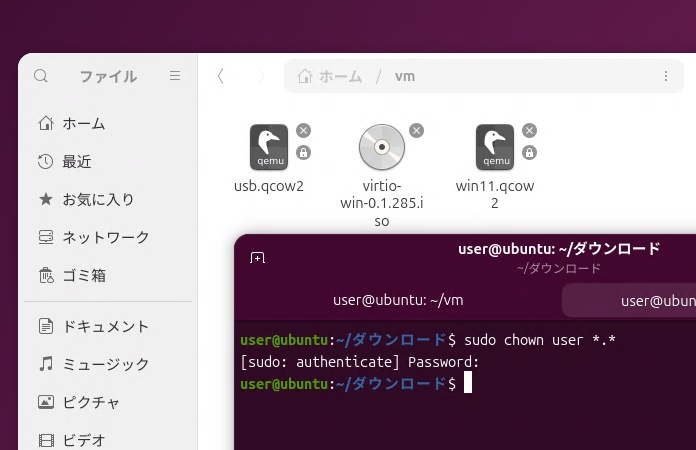Select the ホーム breadcrumb in path bar
Viewport: 696px width, 450px height.
click(330, 76)
